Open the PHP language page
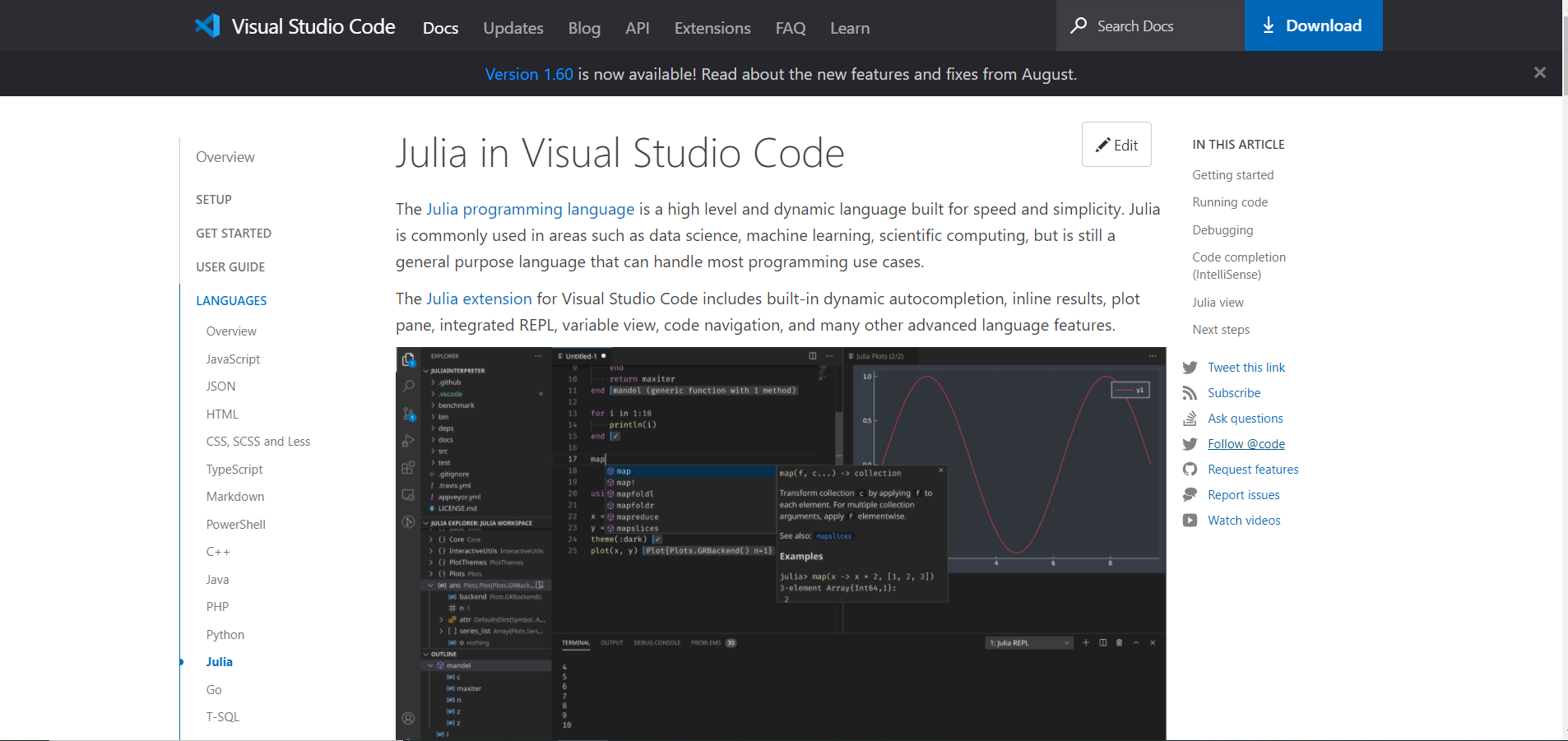This screenshot has width=1568, height=741. (x=217, y=607)
